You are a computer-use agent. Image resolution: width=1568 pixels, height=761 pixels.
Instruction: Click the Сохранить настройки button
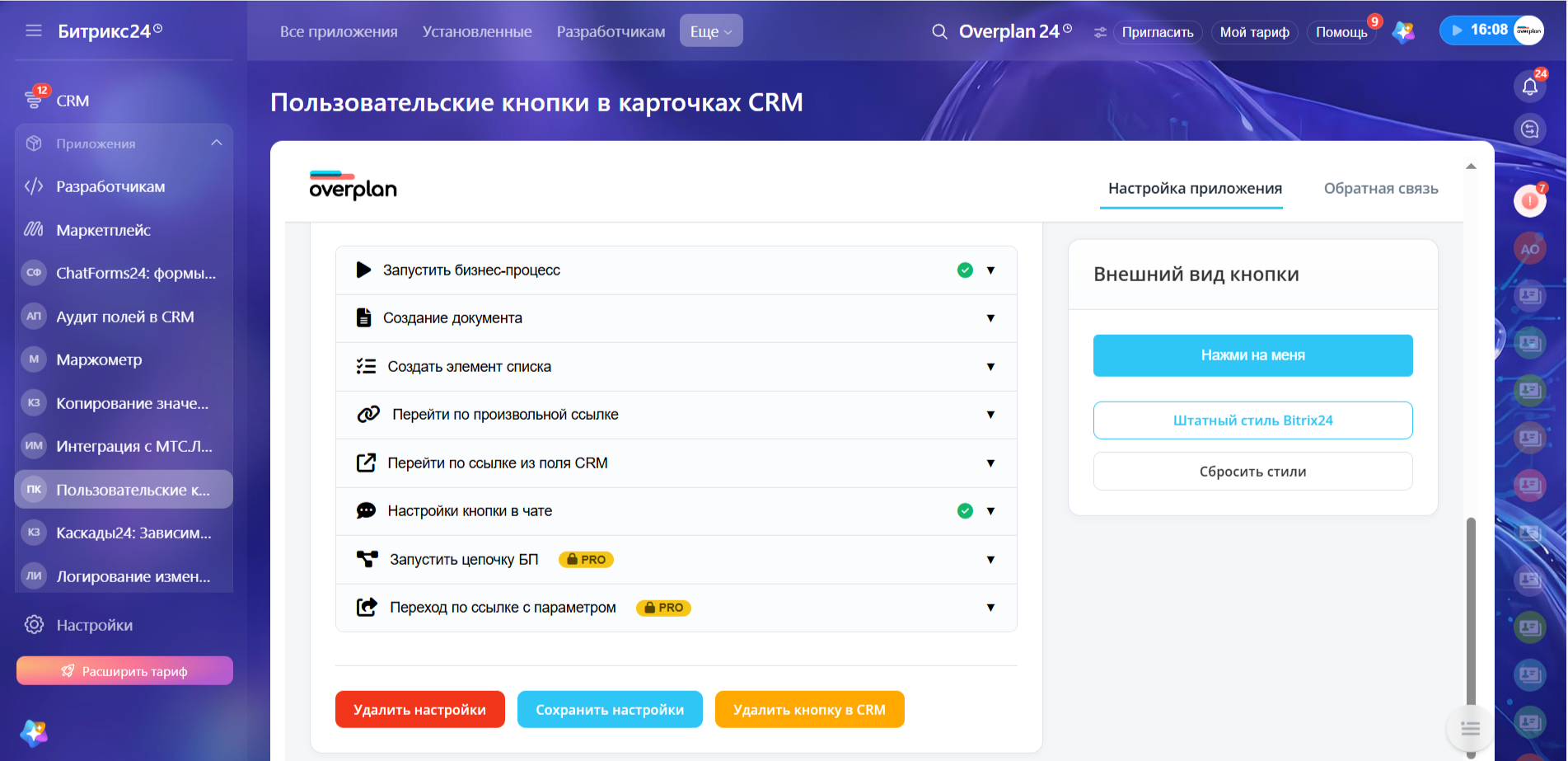610,710
